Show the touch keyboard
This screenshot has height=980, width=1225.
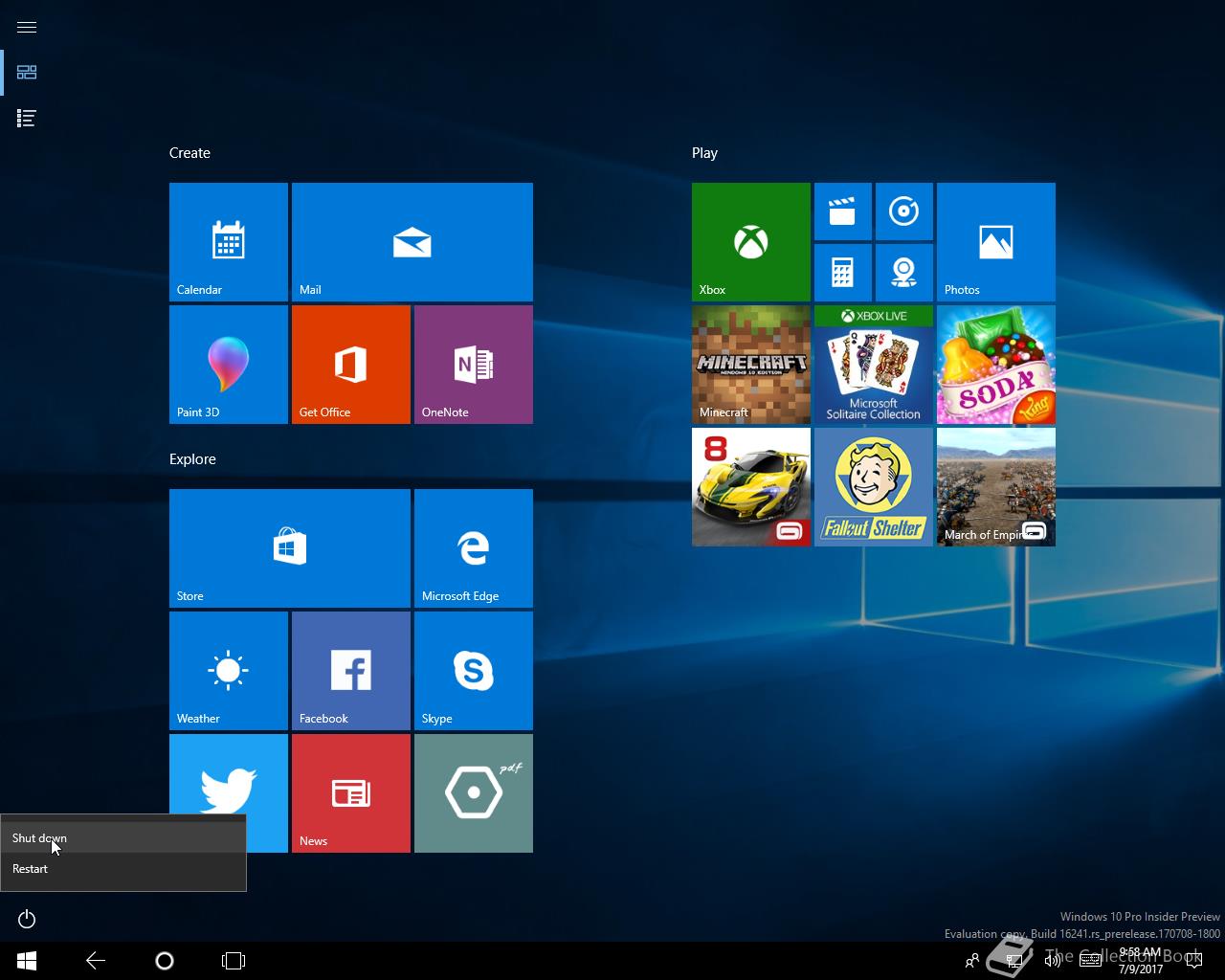pos(1090,961)
